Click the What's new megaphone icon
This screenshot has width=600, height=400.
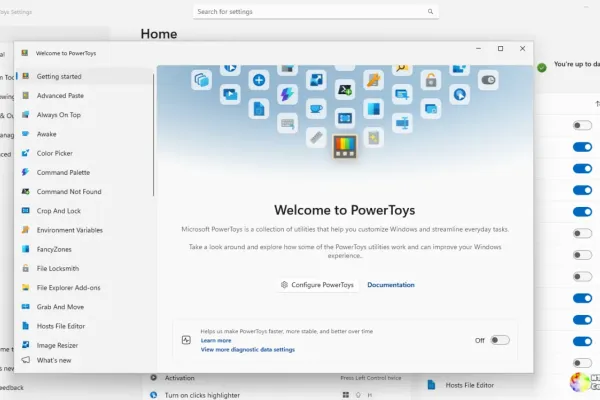tap(26, 360)
